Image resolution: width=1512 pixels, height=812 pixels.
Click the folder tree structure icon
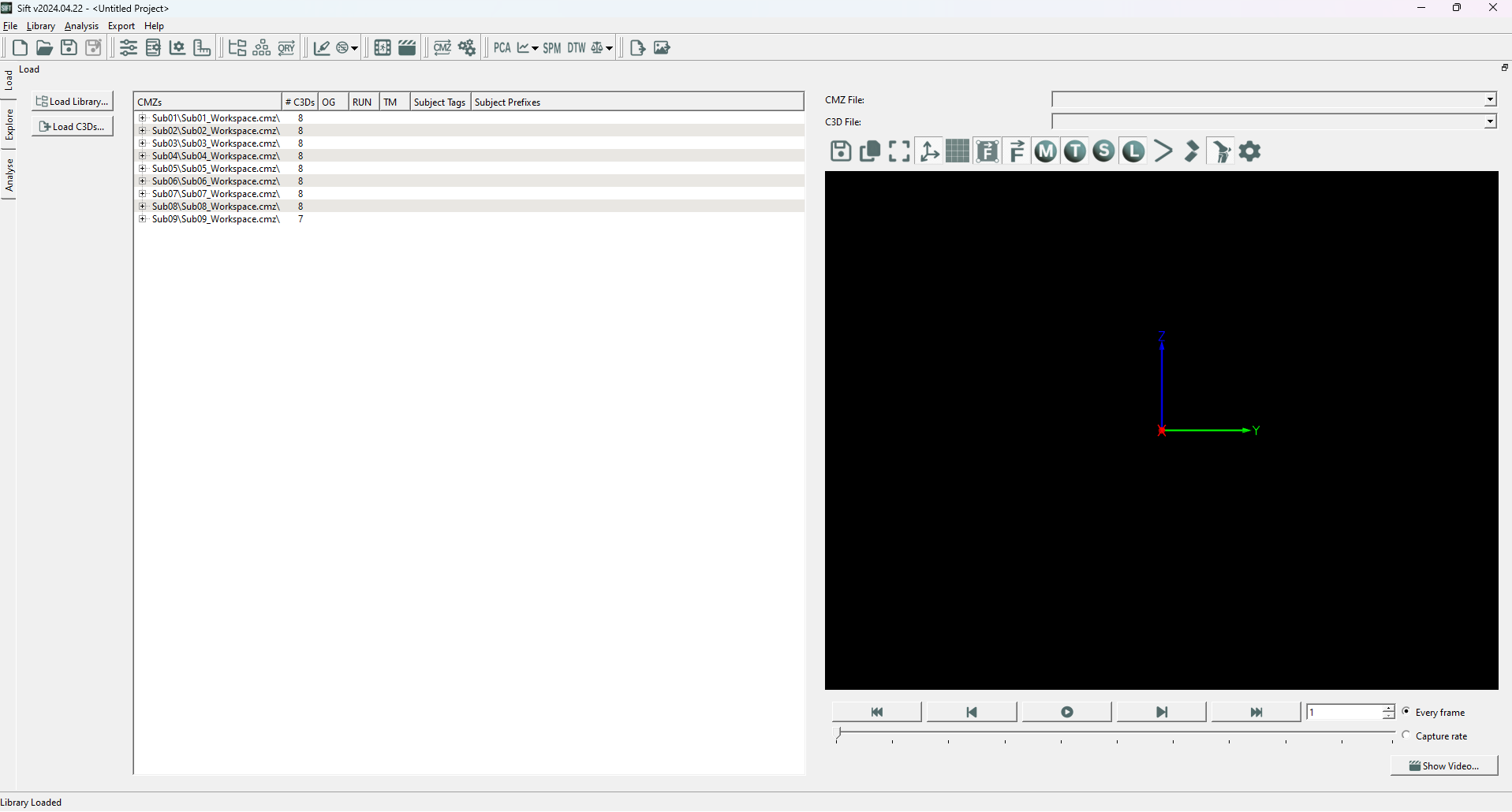tap(237, 48)
